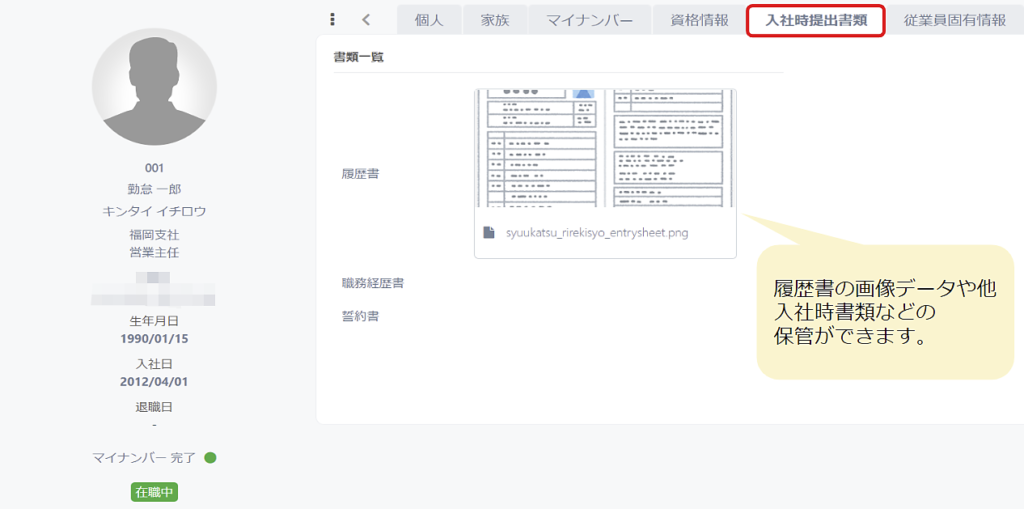This screenshot has width=1024, height=509.
Task: Click the back chevron beside the tabs
Action: click(x=366, y=20)
